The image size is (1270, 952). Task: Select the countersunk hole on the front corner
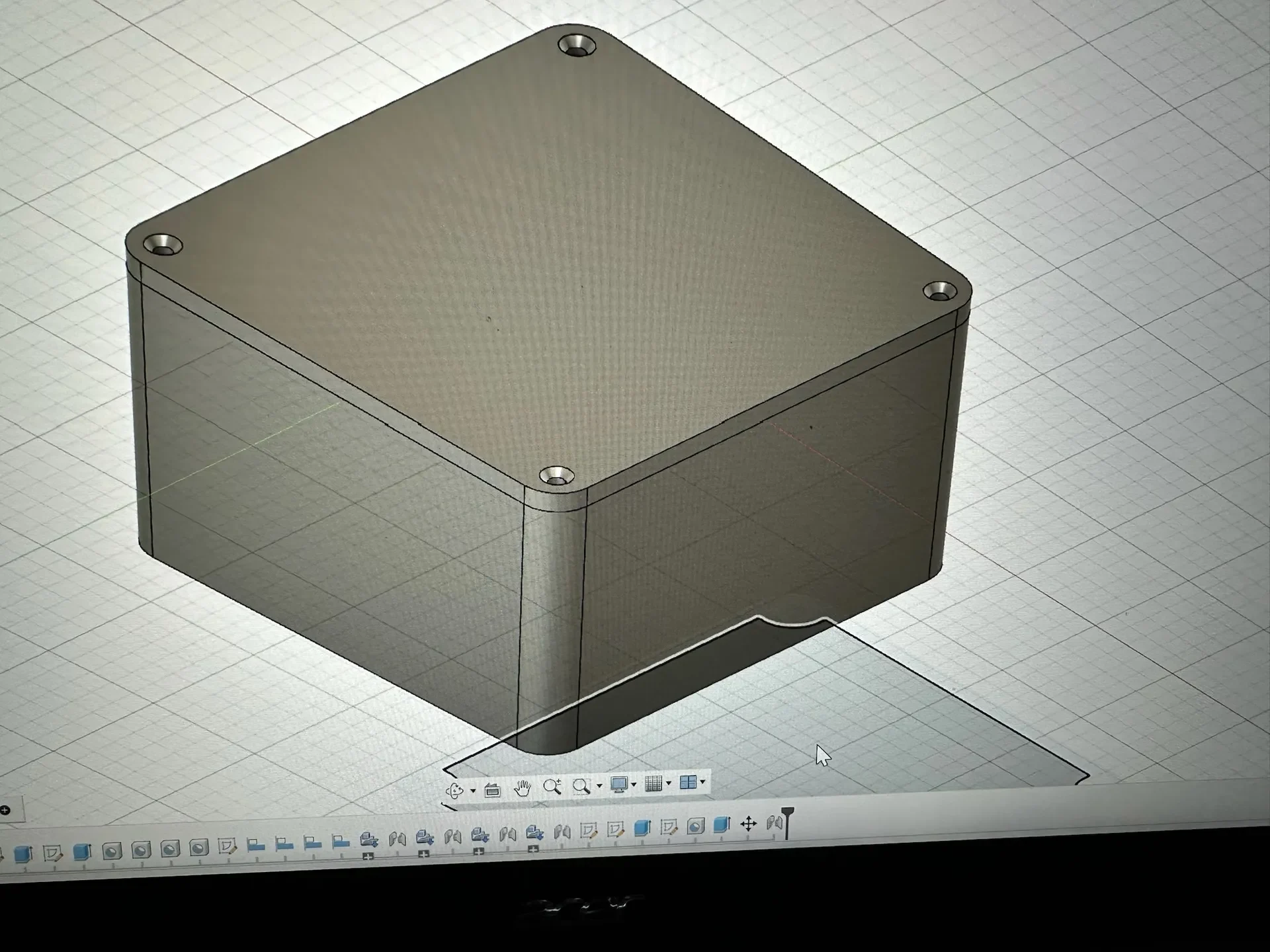click(556, 475)
